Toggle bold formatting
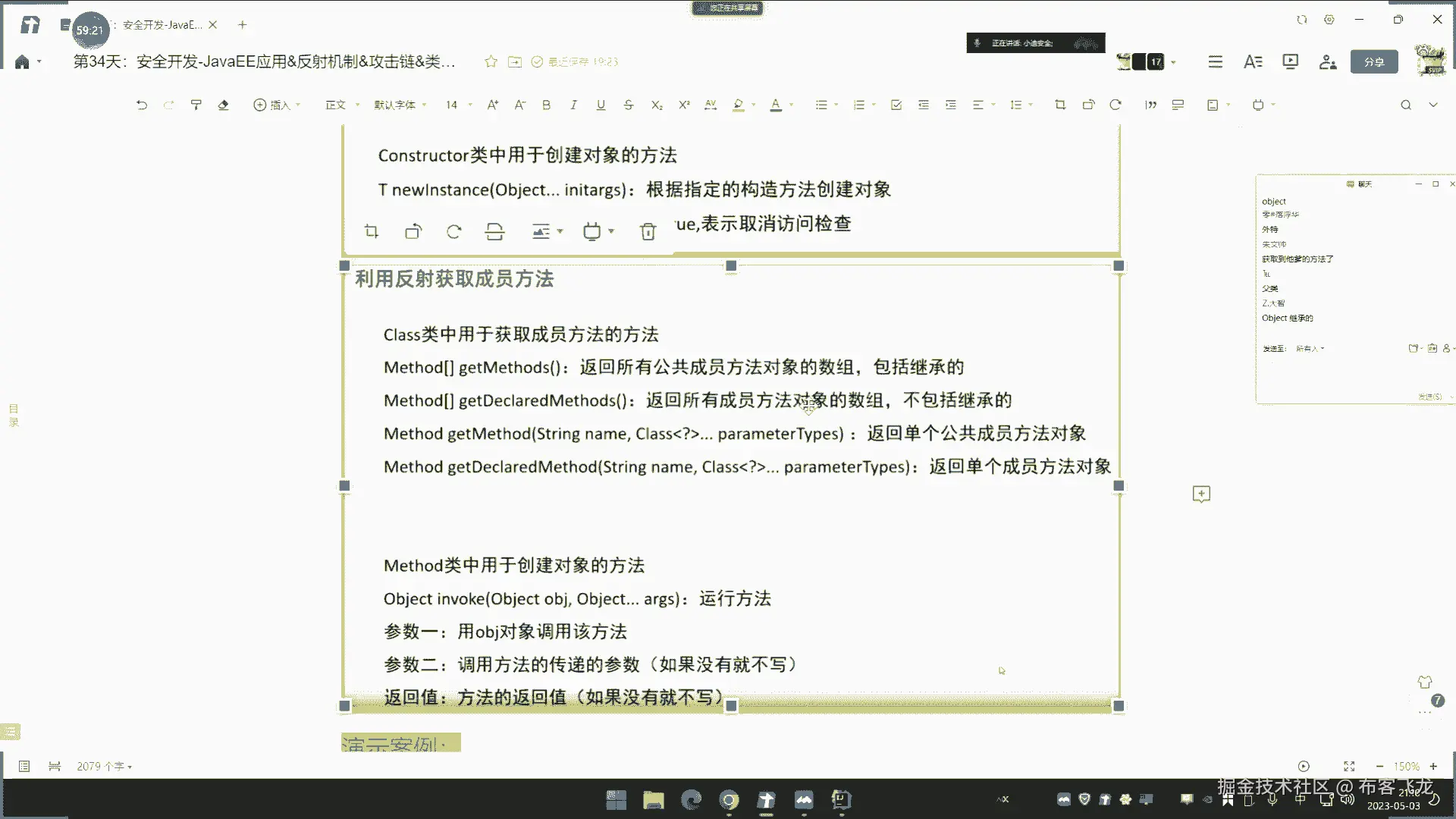 click(x=546, y=105)
